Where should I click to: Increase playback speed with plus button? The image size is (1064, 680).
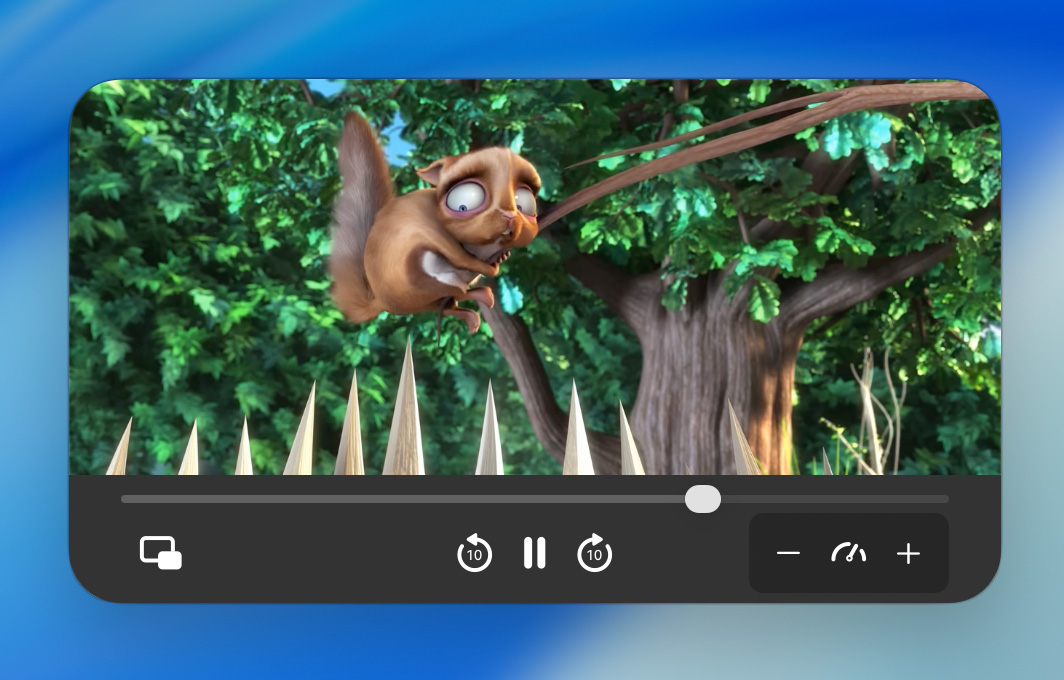tap(908, 554)
